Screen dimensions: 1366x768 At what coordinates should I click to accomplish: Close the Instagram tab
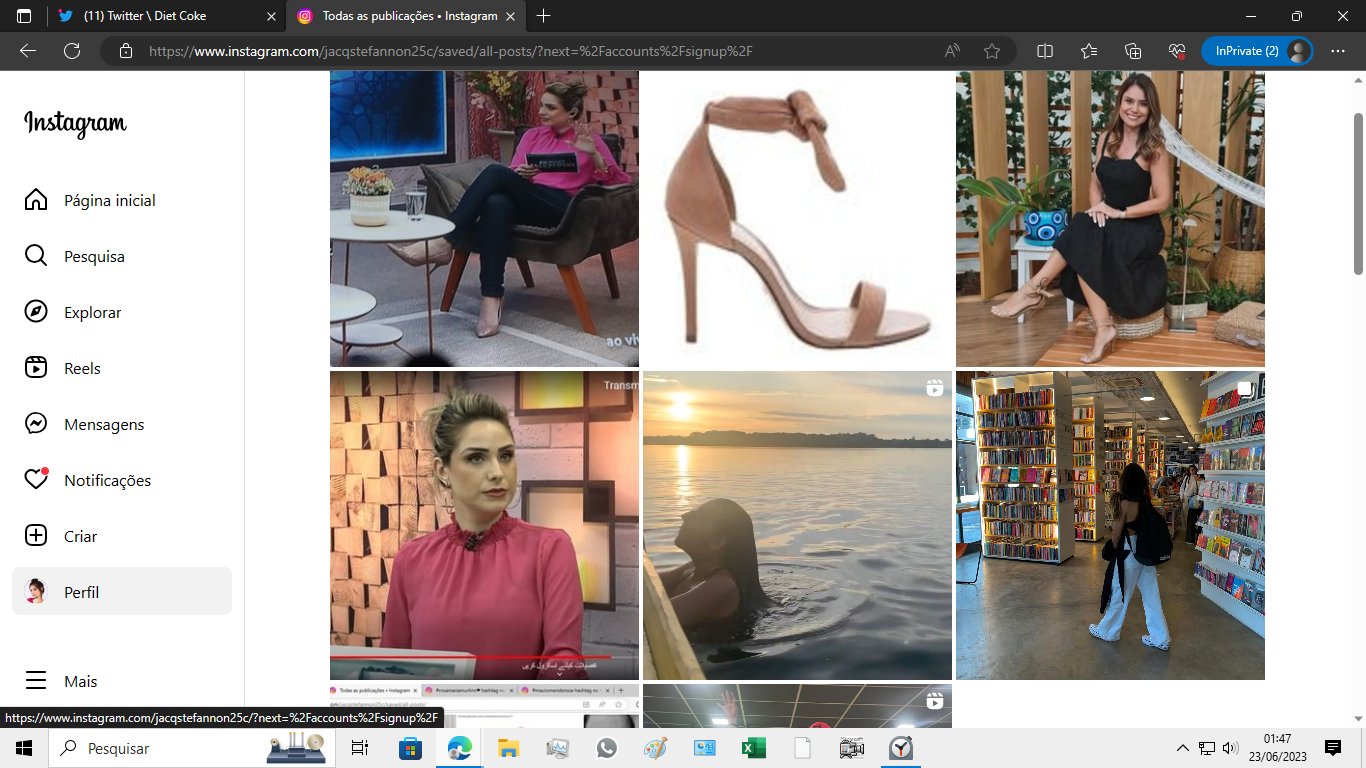point(510,16)
